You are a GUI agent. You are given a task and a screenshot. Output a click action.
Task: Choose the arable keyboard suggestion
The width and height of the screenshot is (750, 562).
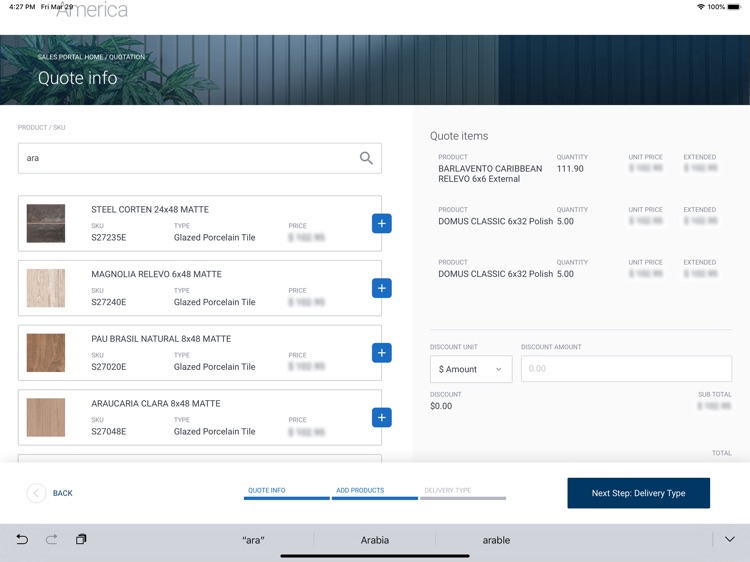pyautogui.click(x=496, y=540)
